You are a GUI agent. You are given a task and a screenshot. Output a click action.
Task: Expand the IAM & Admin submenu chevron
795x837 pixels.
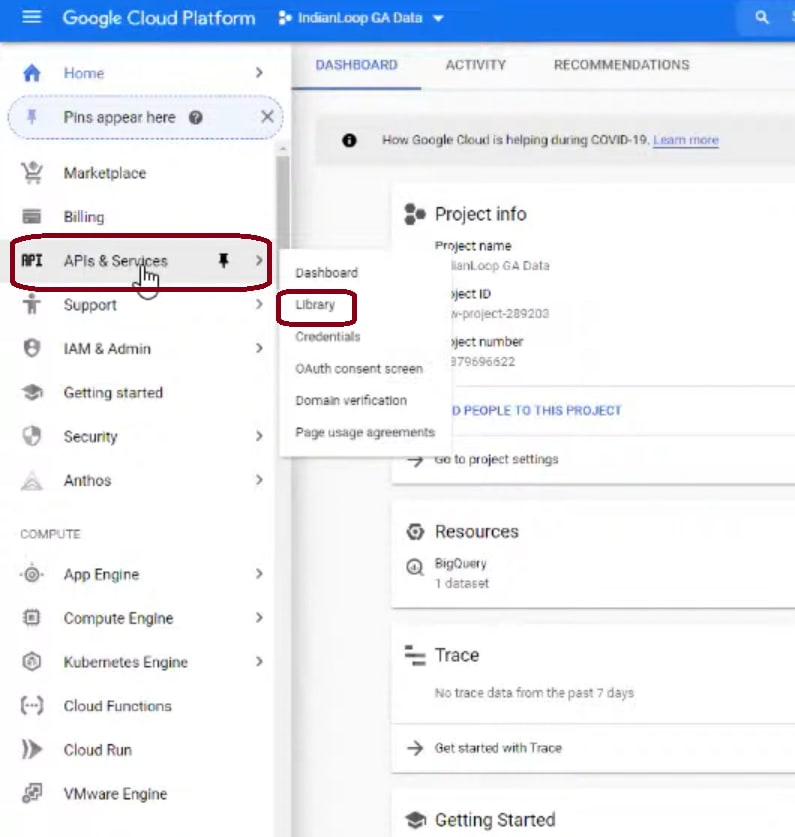pyautogui.click(x=259, y=348)
